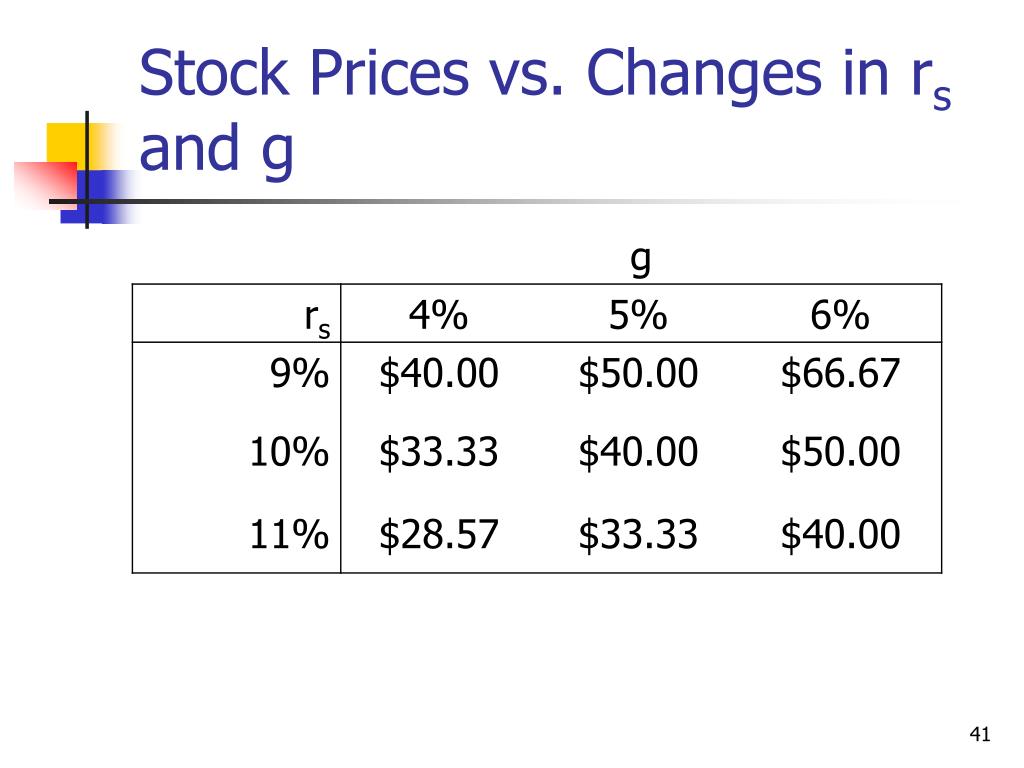Click the g column header label
1024x768 pixels.
[x=641, y=260]
